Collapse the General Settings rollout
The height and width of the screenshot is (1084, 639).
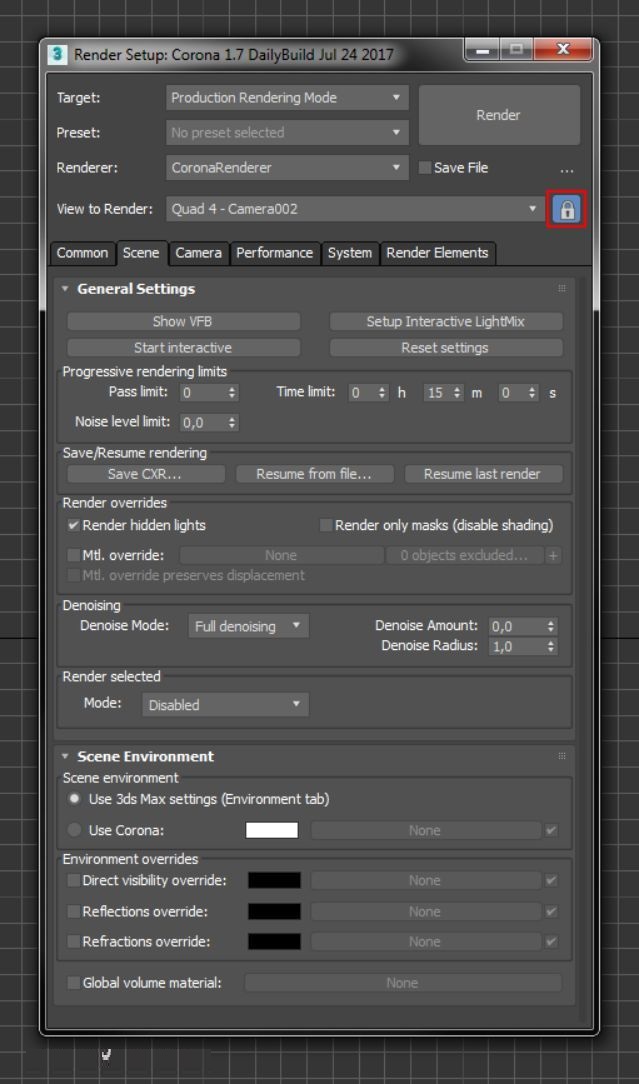click(x=65, y=288)
